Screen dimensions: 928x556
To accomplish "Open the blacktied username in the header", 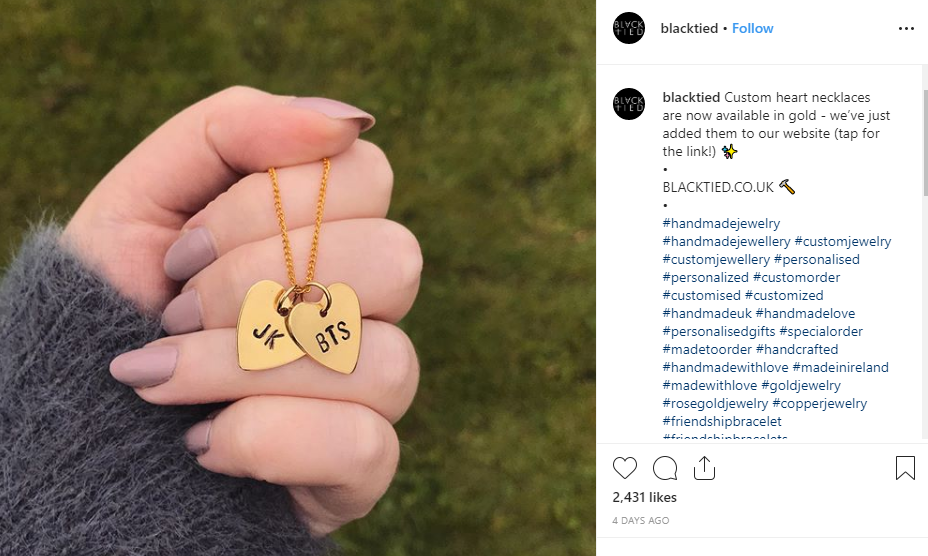I will coord(689,28).
